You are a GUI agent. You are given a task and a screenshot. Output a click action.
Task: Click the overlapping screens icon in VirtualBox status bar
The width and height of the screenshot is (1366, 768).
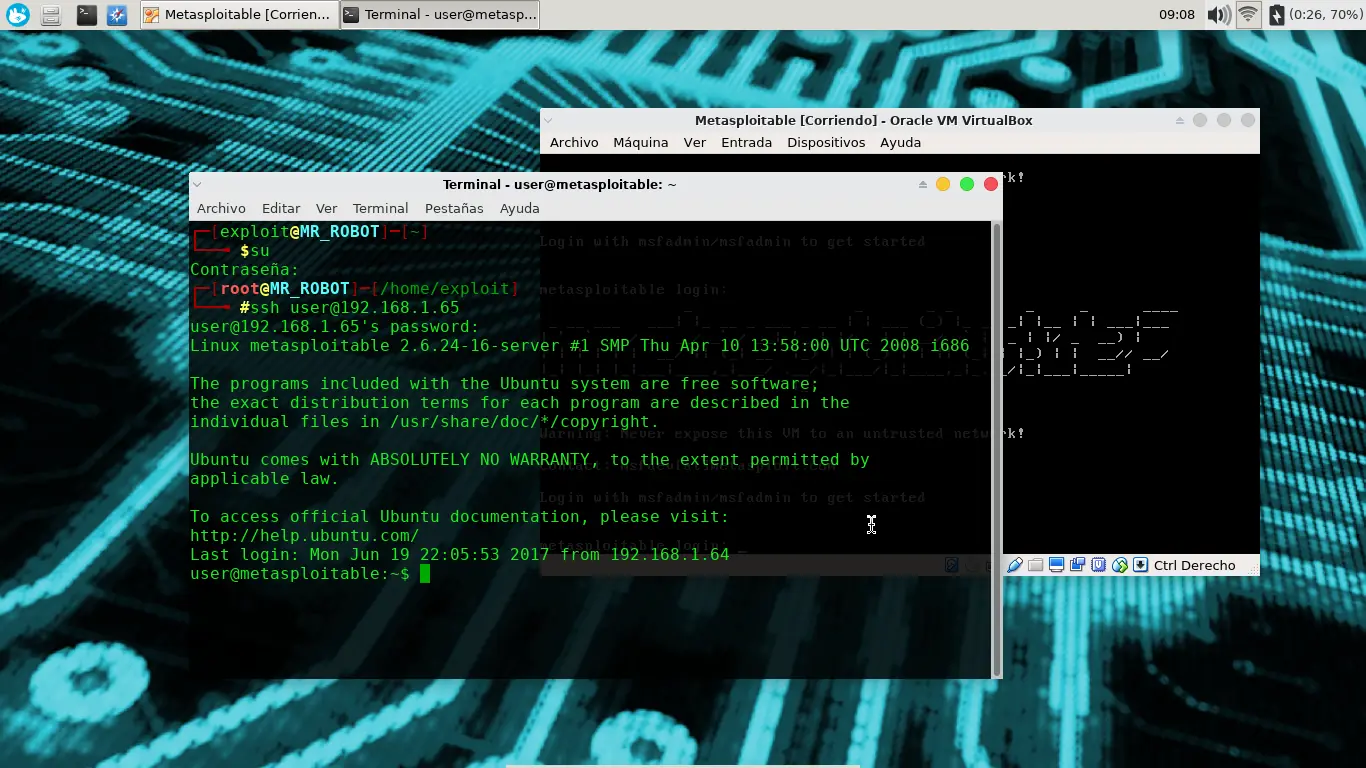pyautogui.click(x=1077, y=566)
